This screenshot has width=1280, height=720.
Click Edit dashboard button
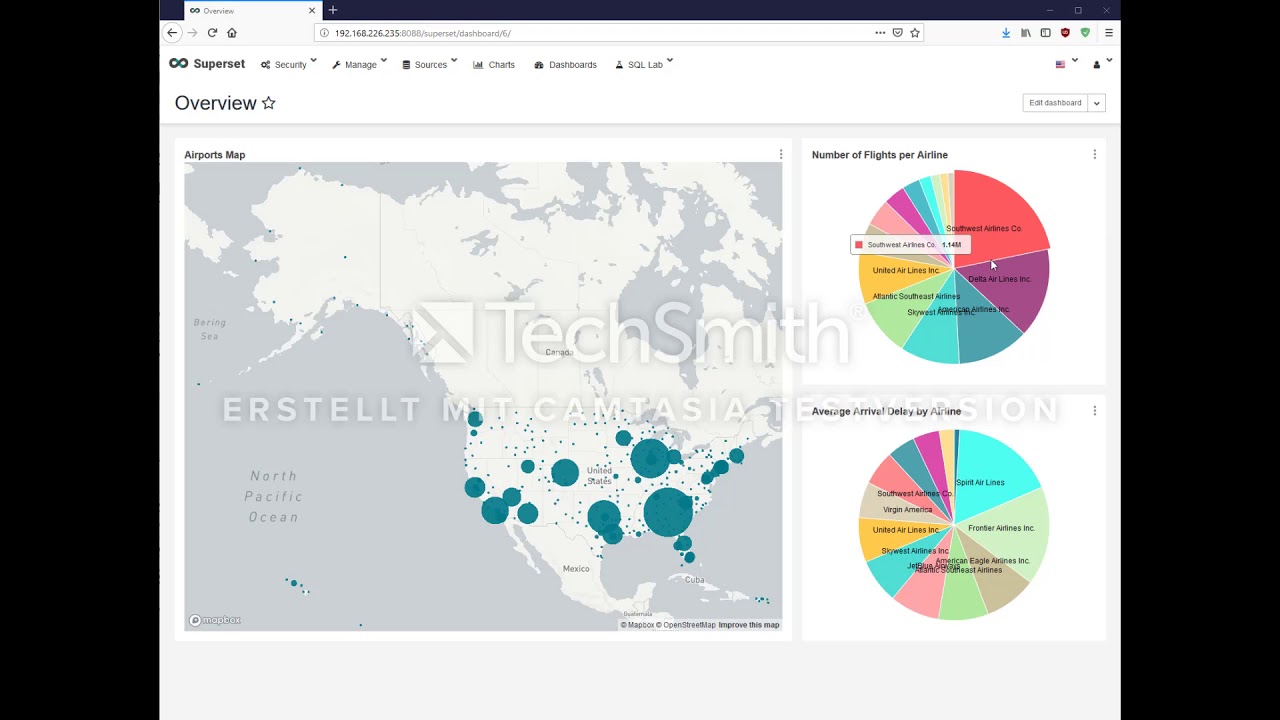[1055, 103]
